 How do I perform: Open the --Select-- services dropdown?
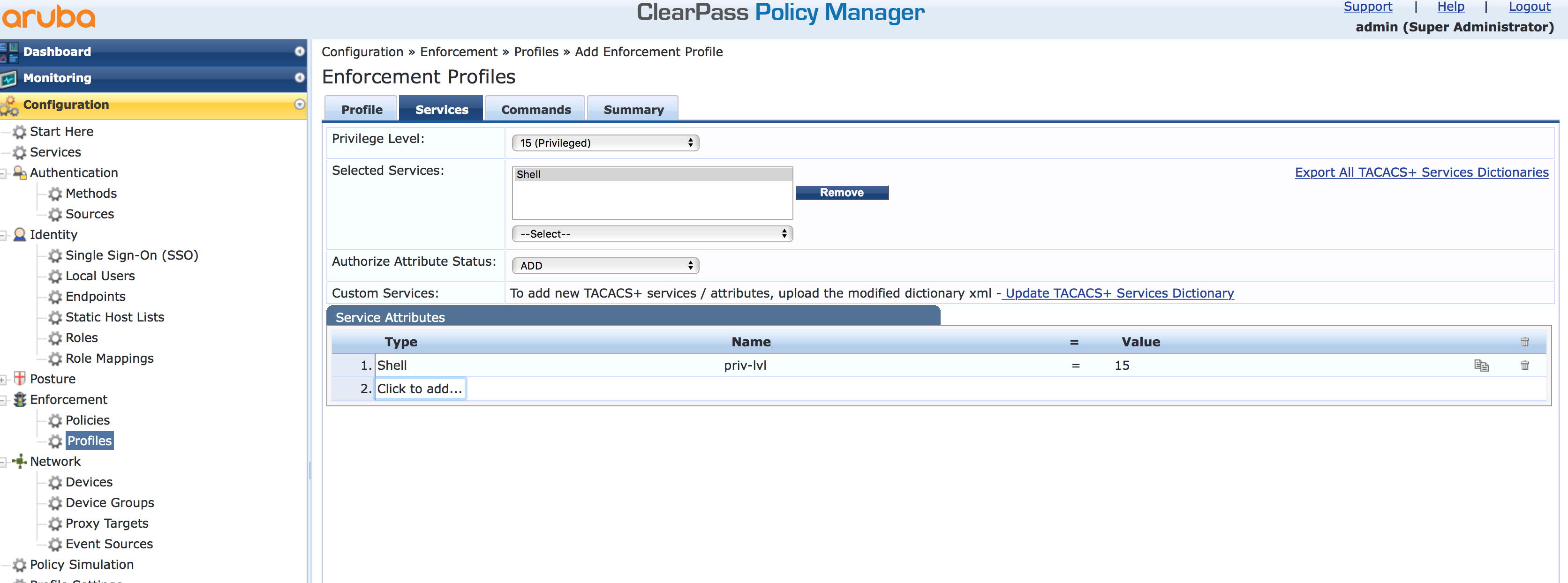pyautogui.click(x=651, y=234)
